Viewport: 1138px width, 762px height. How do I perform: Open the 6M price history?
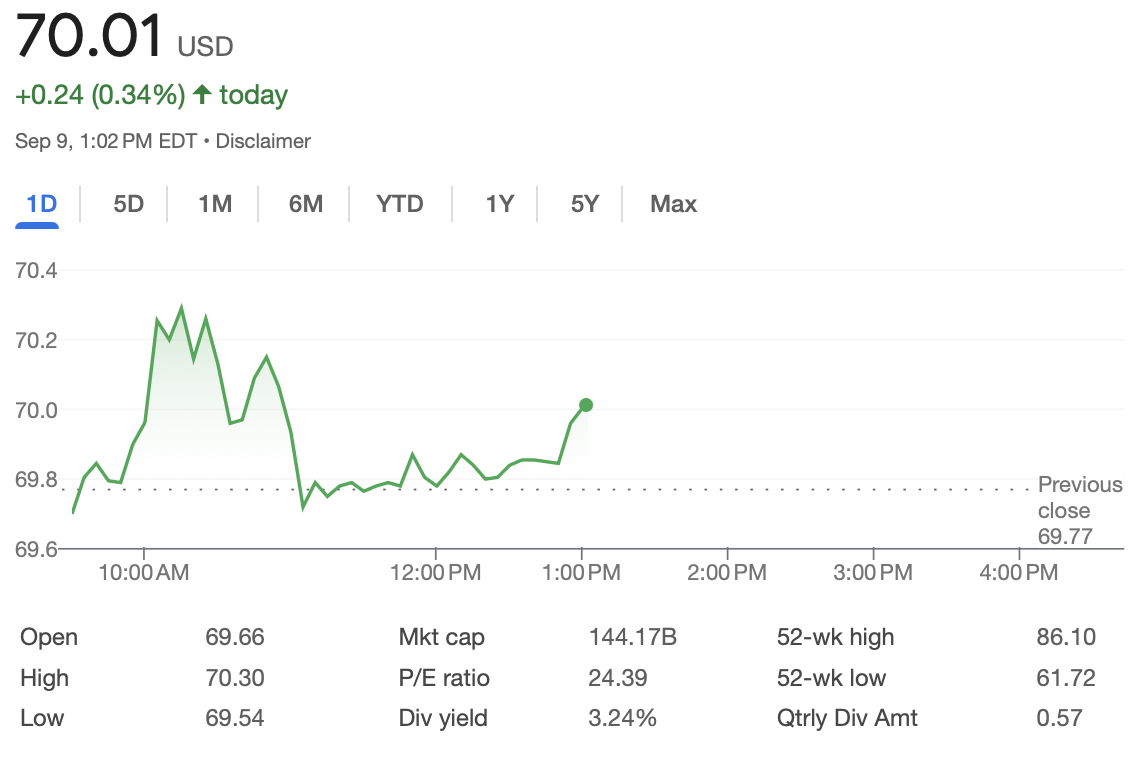tap(304, 204)
